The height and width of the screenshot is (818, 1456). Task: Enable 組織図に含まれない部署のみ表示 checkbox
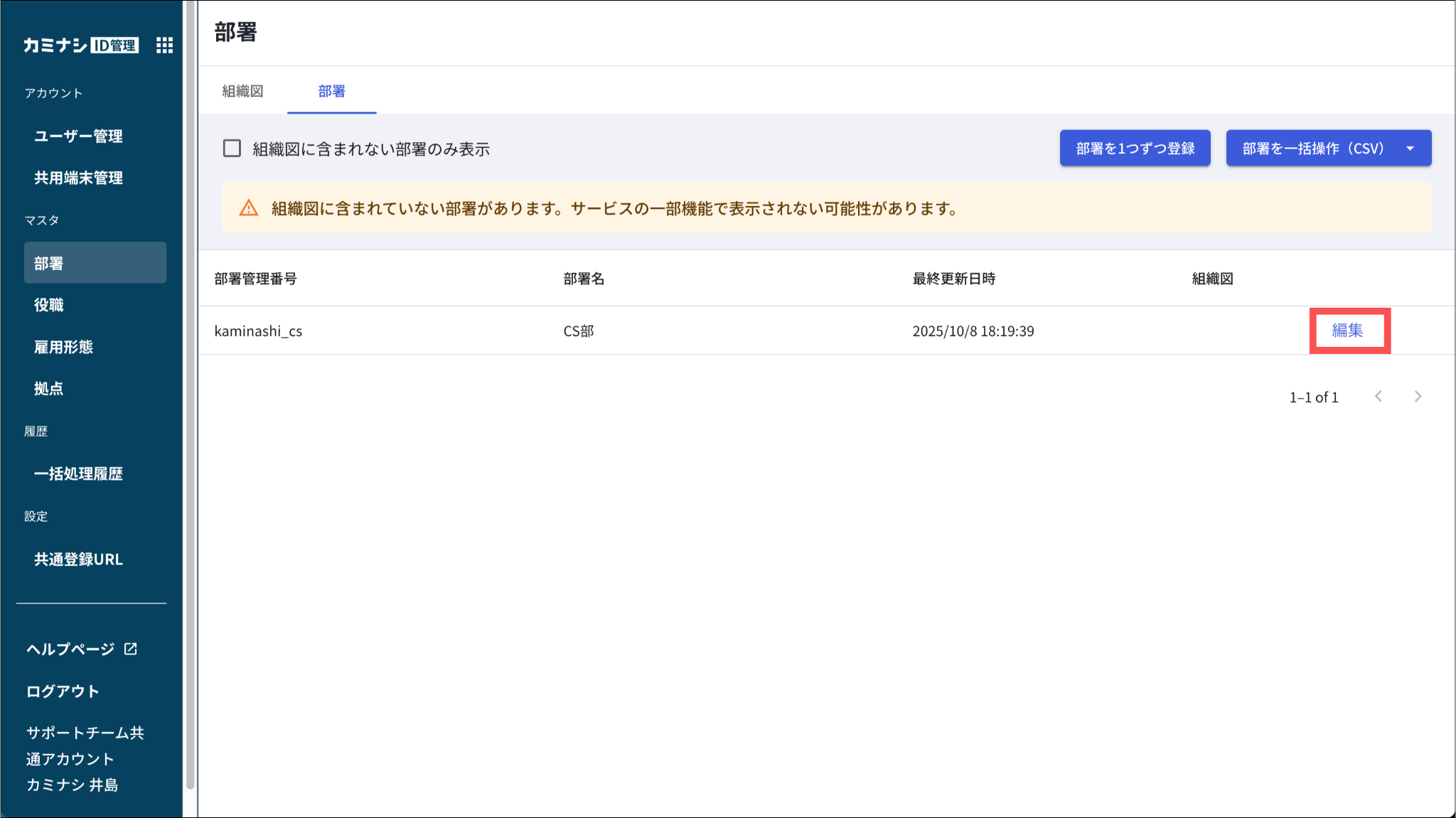(x=232, y=149)
